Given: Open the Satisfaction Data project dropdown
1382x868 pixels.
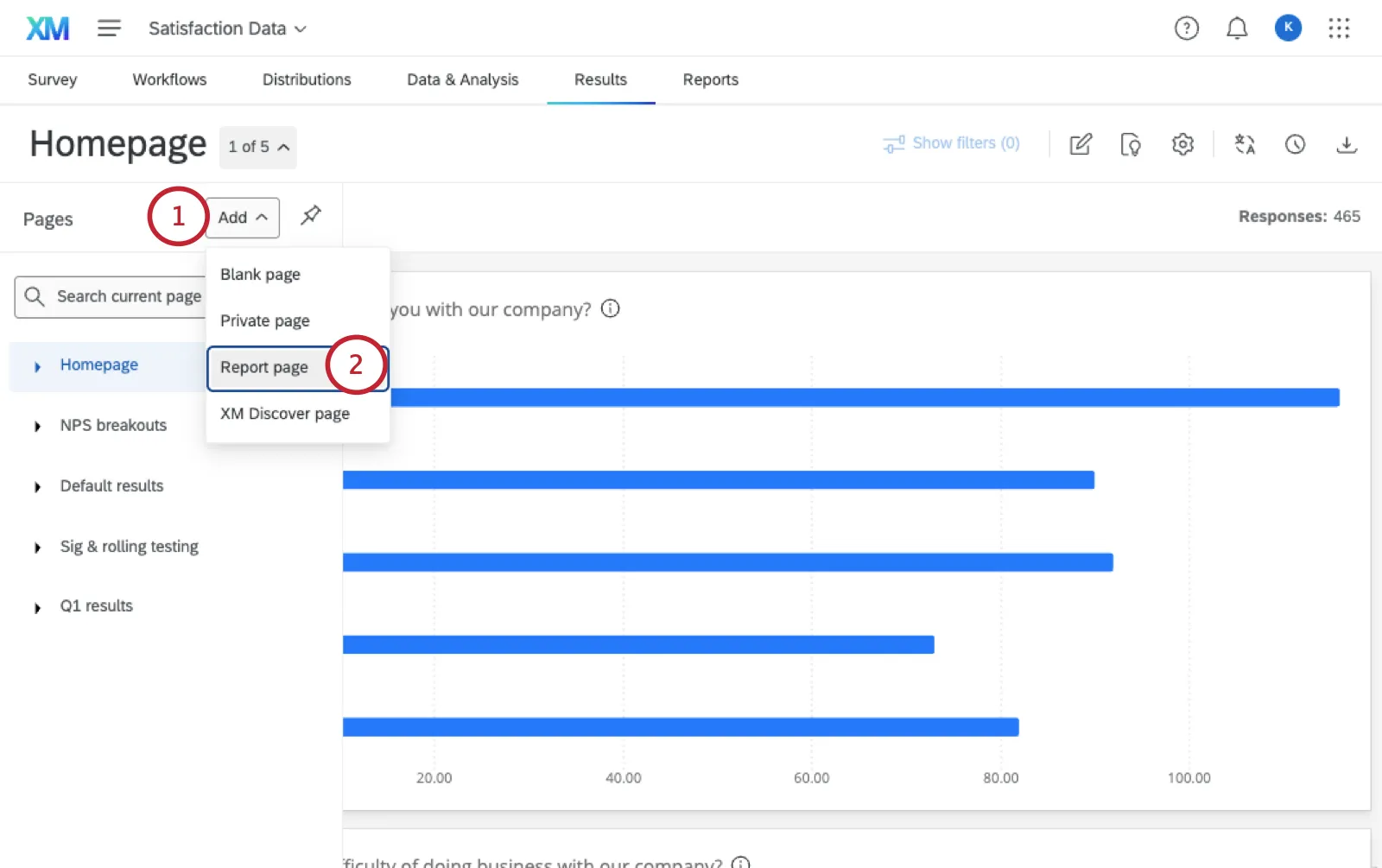Looking at the screenshot, I should pyautogui.click(x=227, y=29).
